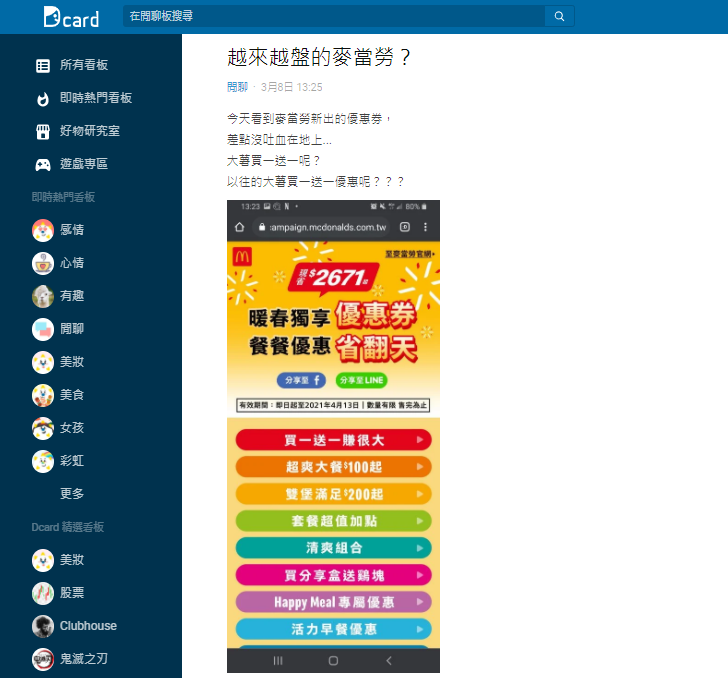Focus the 在閒聊板搜尋 search field

pyautogui.click(x=334, y=16)
